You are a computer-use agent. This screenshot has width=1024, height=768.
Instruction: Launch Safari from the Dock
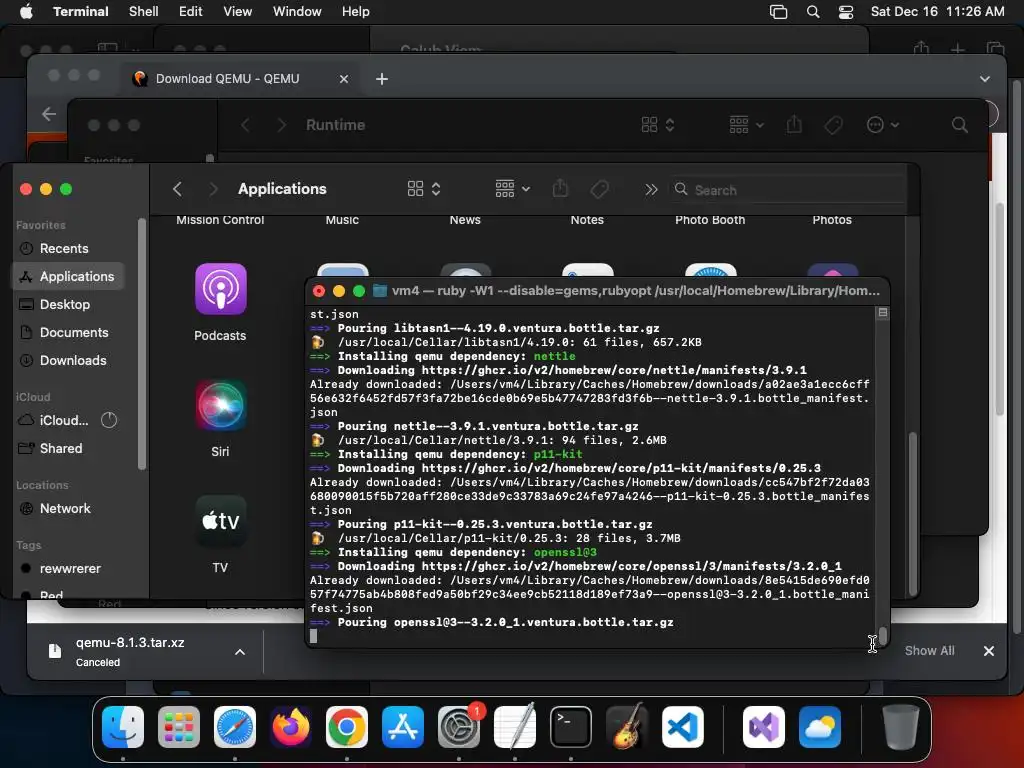[235, 727]
